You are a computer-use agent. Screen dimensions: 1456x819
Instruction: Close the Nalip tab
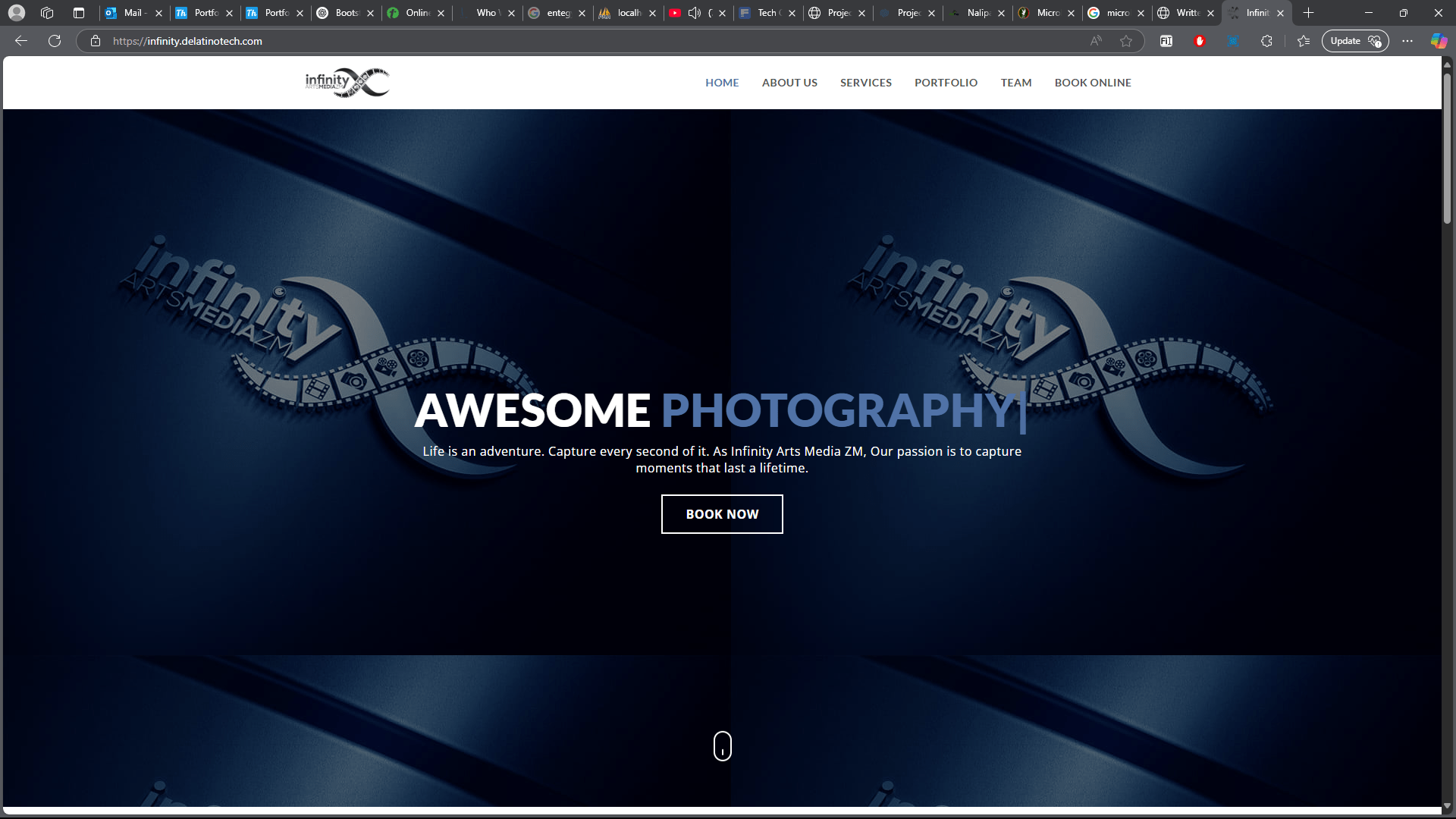click(x=1001, y=13)
